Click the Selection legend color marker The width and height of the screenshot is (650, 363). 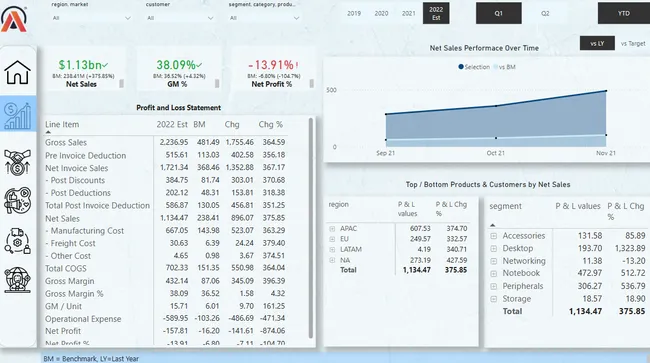coord(461,67)
